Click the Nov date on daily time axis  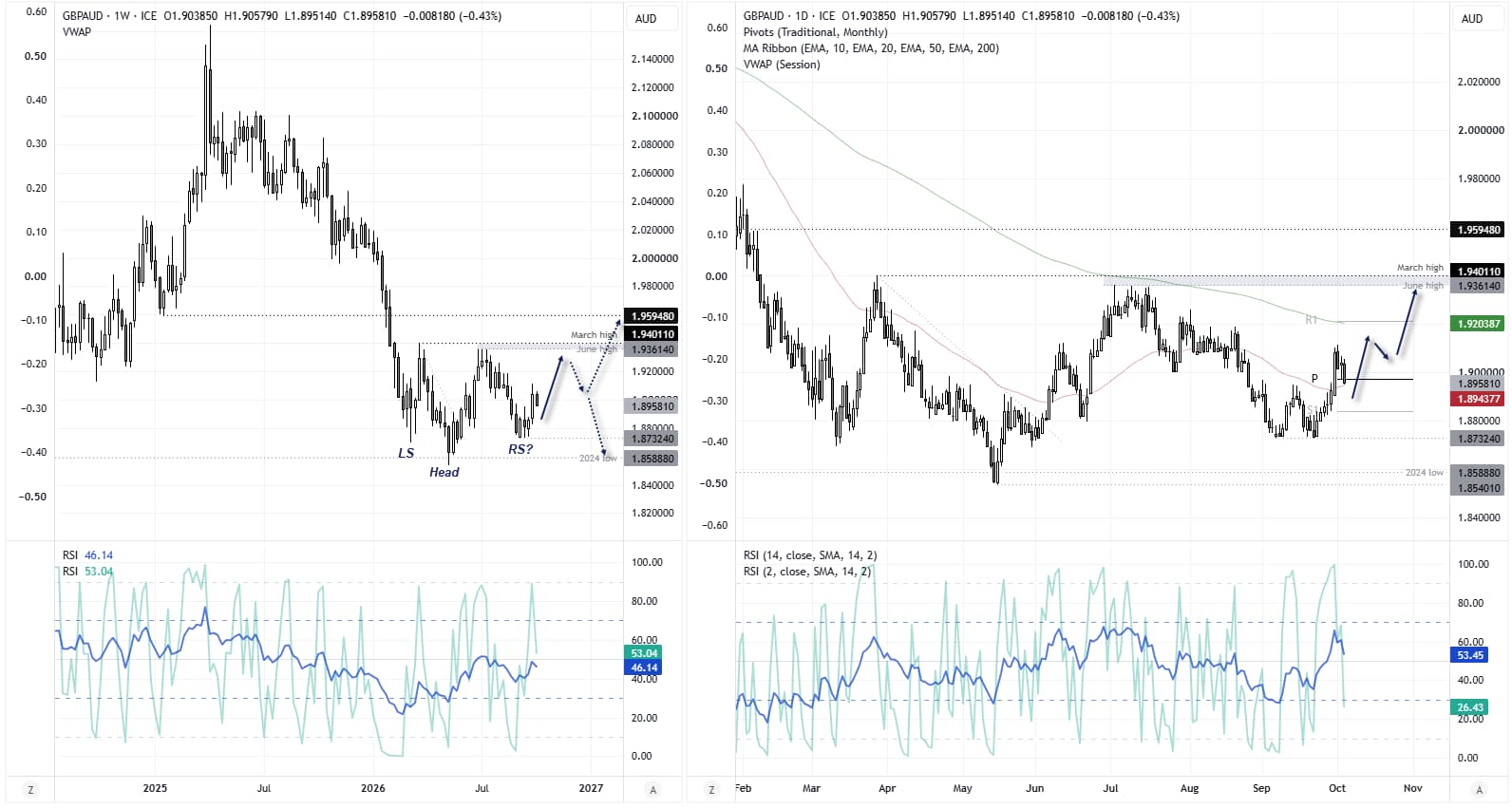(1413, 788)
